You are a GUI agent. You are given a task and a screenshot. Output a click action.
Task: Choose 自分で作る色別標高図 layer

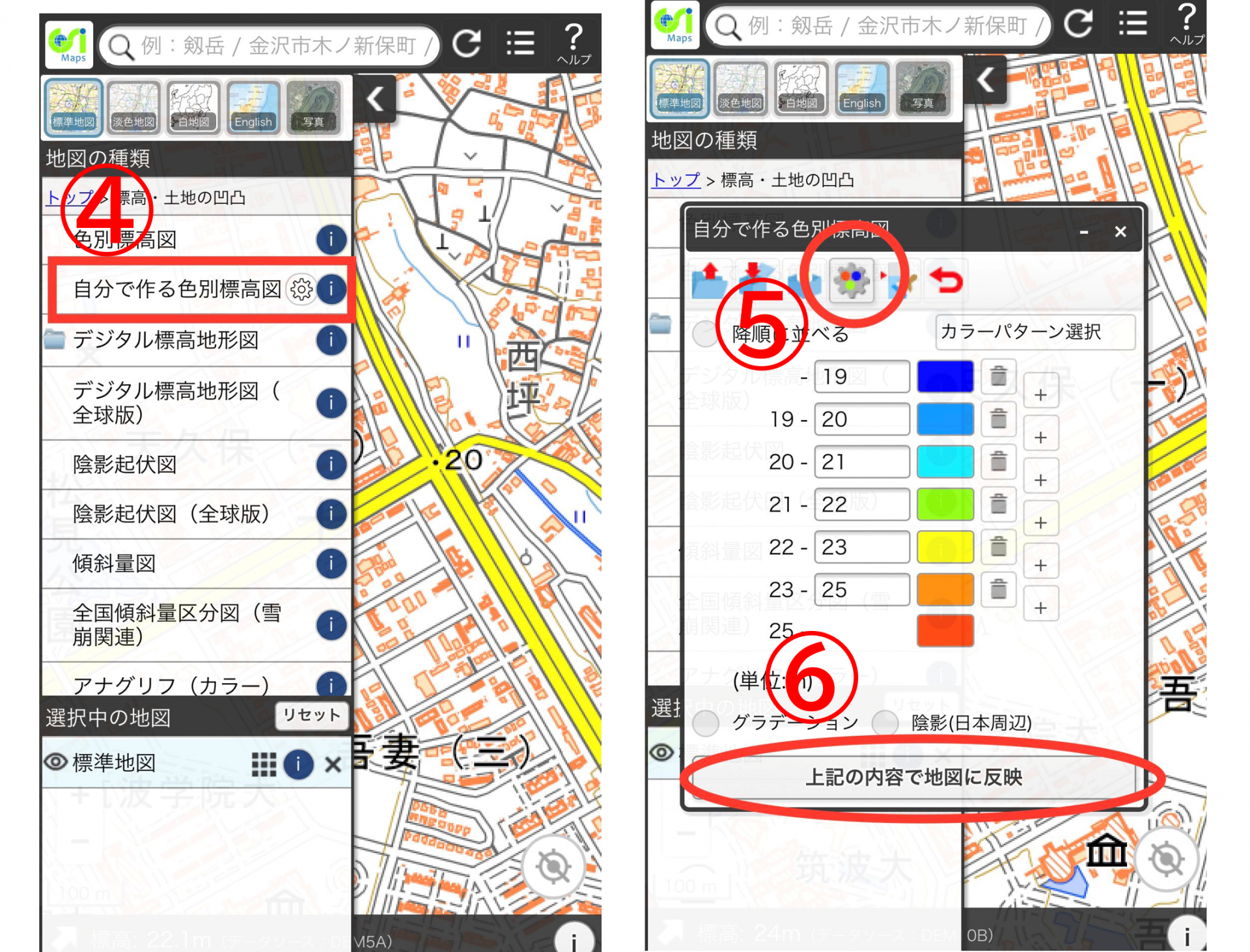pos(177,288)
